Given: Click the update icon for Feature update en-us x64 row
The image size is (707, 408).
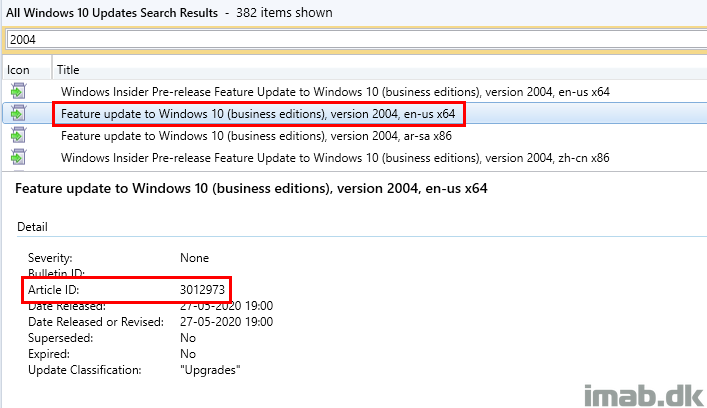Looking at the screenshot, I should point(18,113).
